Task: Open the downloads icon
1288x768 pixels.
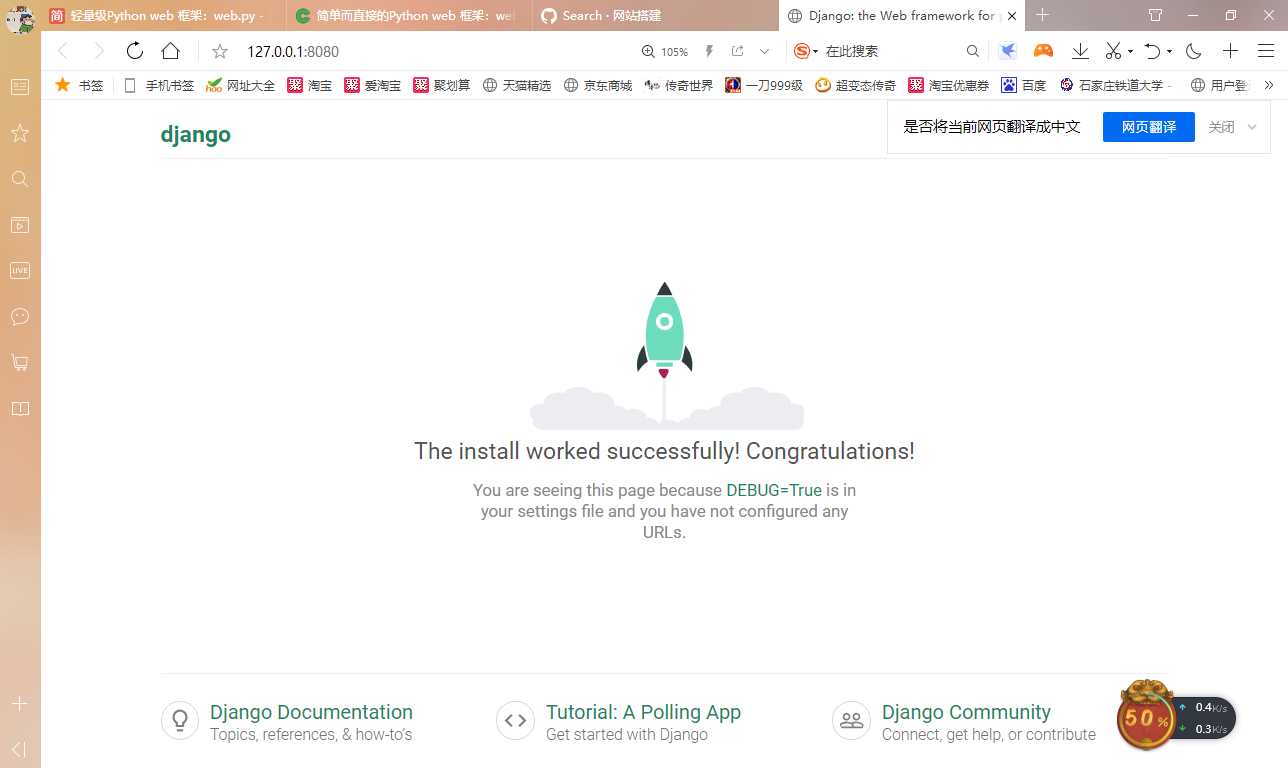Action: point(1080,51)
